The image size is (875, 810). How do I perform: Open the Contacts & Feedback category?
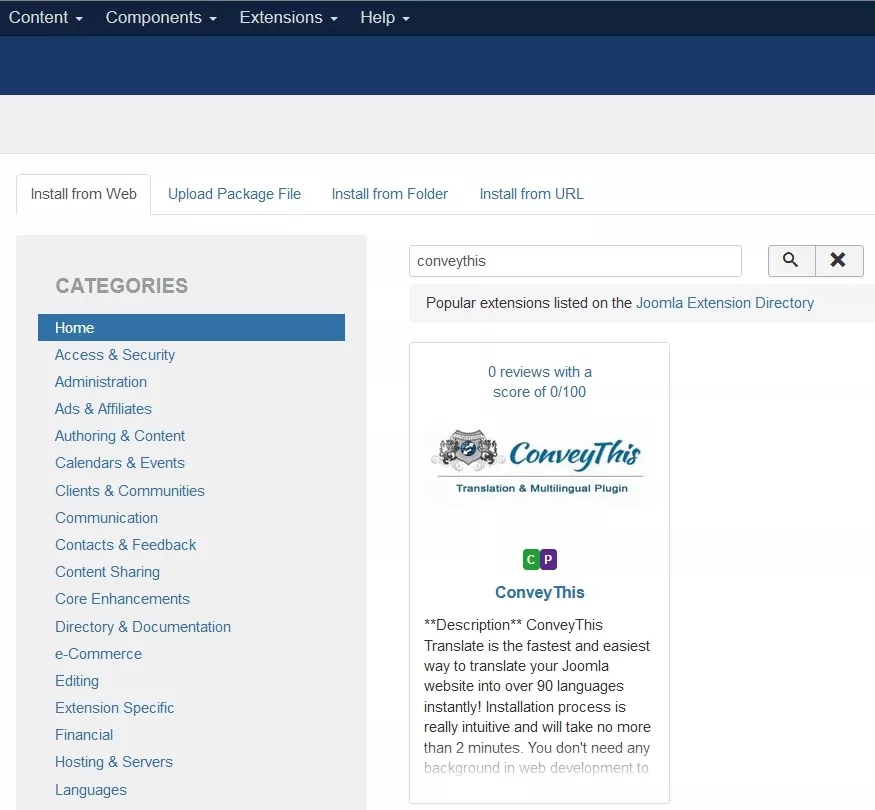coord(125,545)
